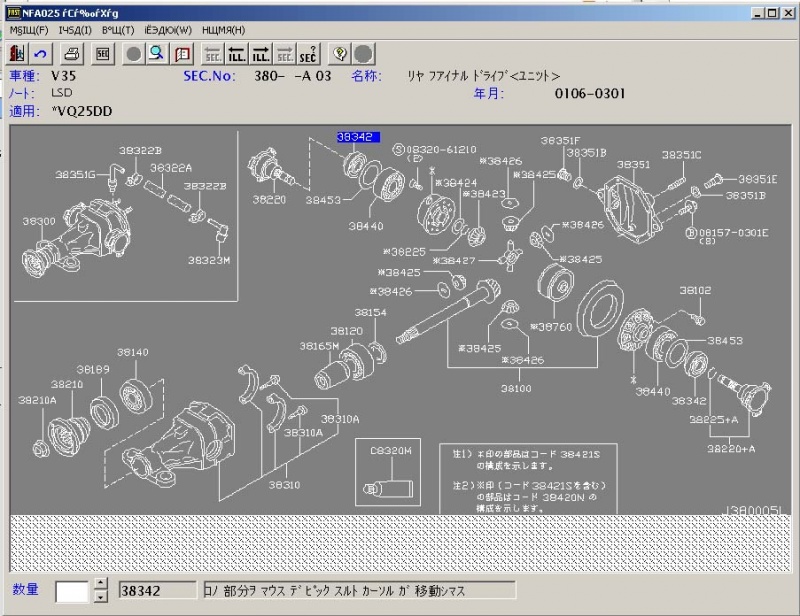Go to next illustration with right ILL arrow
The image size is (800, 616).
click(x=261, y=53)
